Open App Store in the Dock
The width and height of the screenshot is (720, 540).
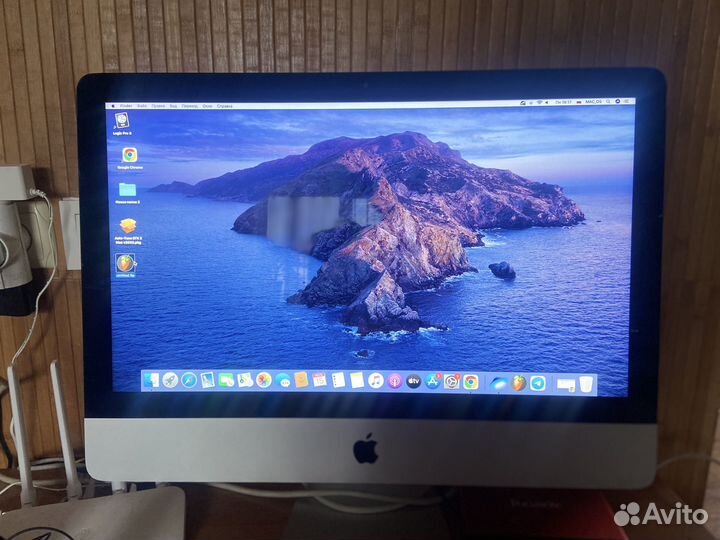tap(433, 382)
